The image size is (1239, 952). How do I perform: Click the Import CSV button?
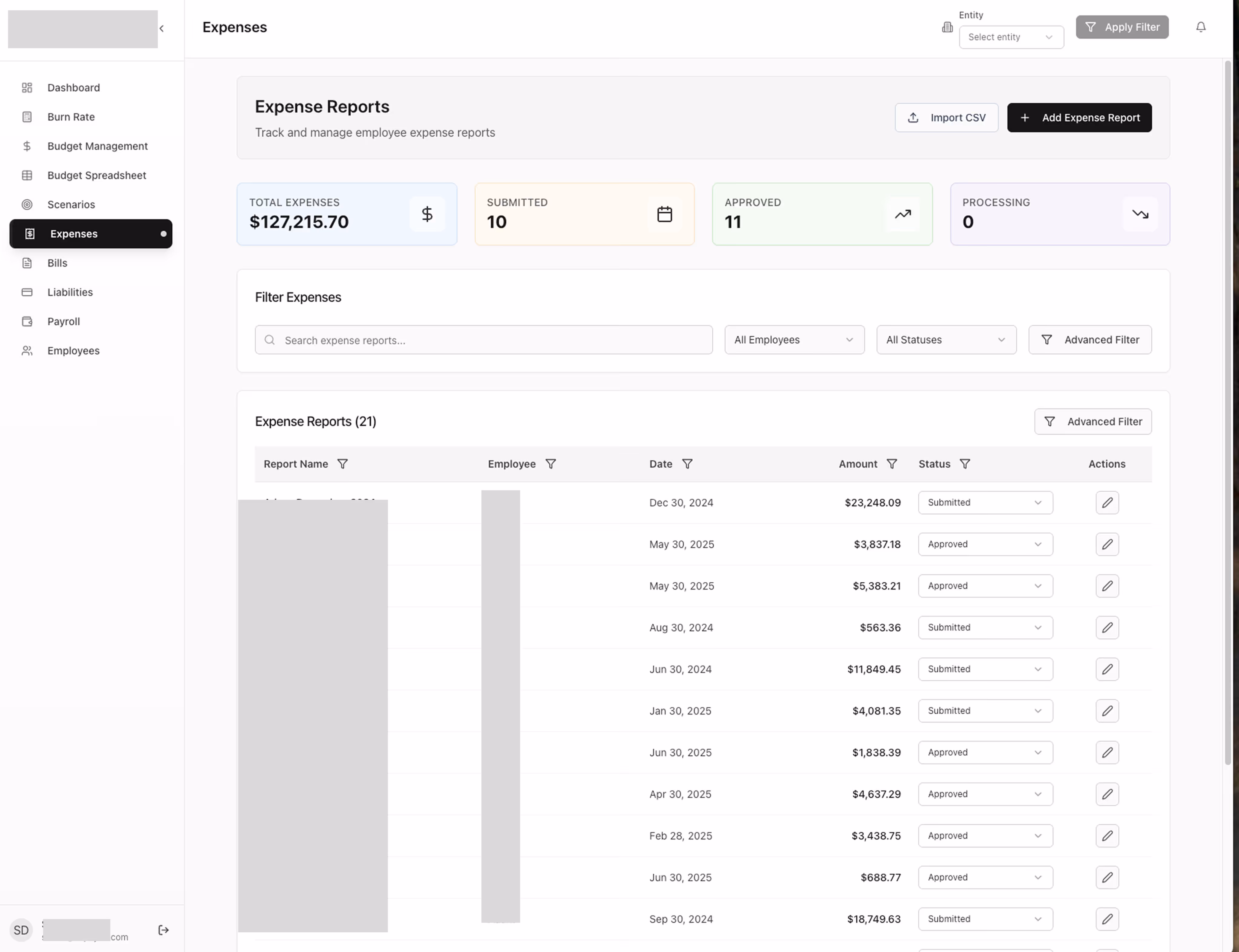point(946,118)
